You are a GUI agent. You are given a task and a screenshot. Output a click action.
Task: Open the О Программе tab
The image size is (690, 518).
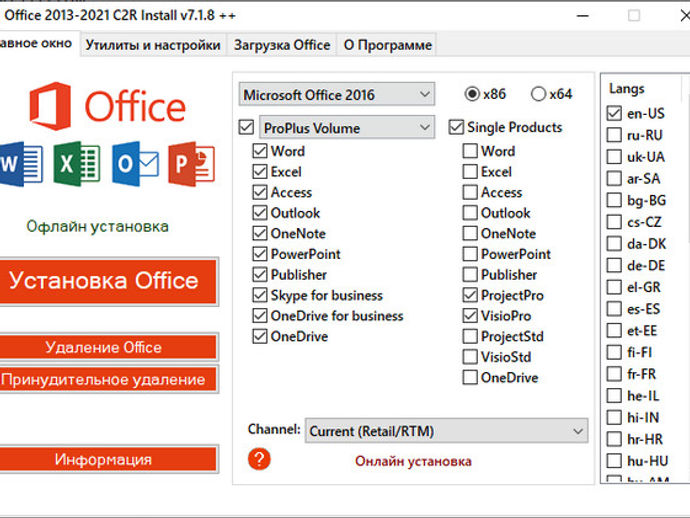click(x=387, y=45)
